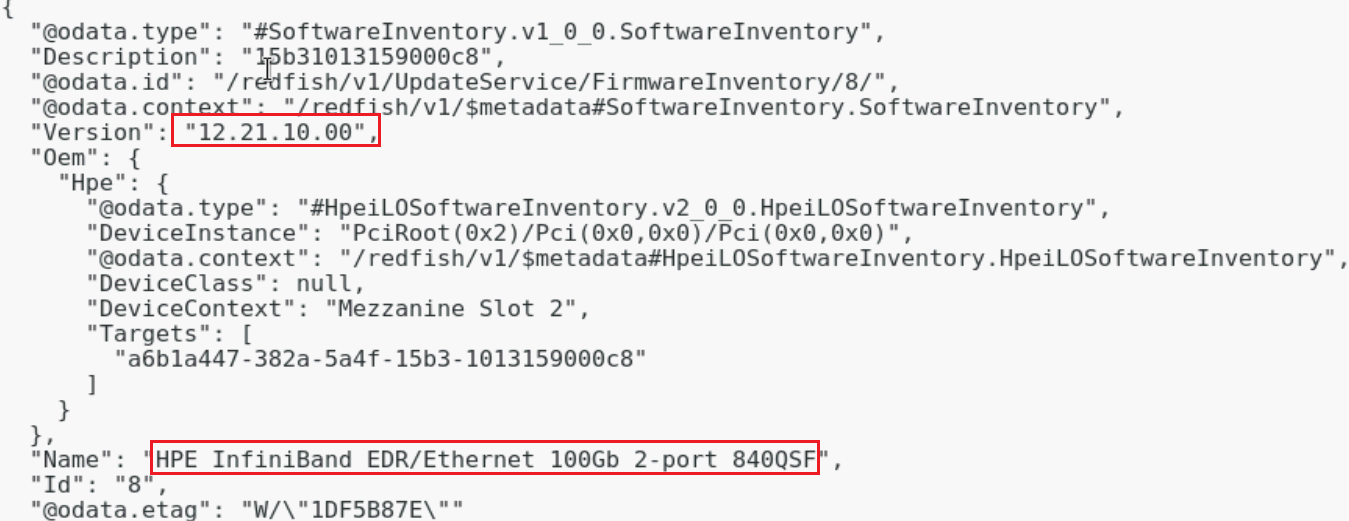The width and height of the screenshot is (1349, 521).
Task: Click the target GUID a6b1a447-382a-5a4f-15b3-1013159000c8
Action: [x=380, y=359]
